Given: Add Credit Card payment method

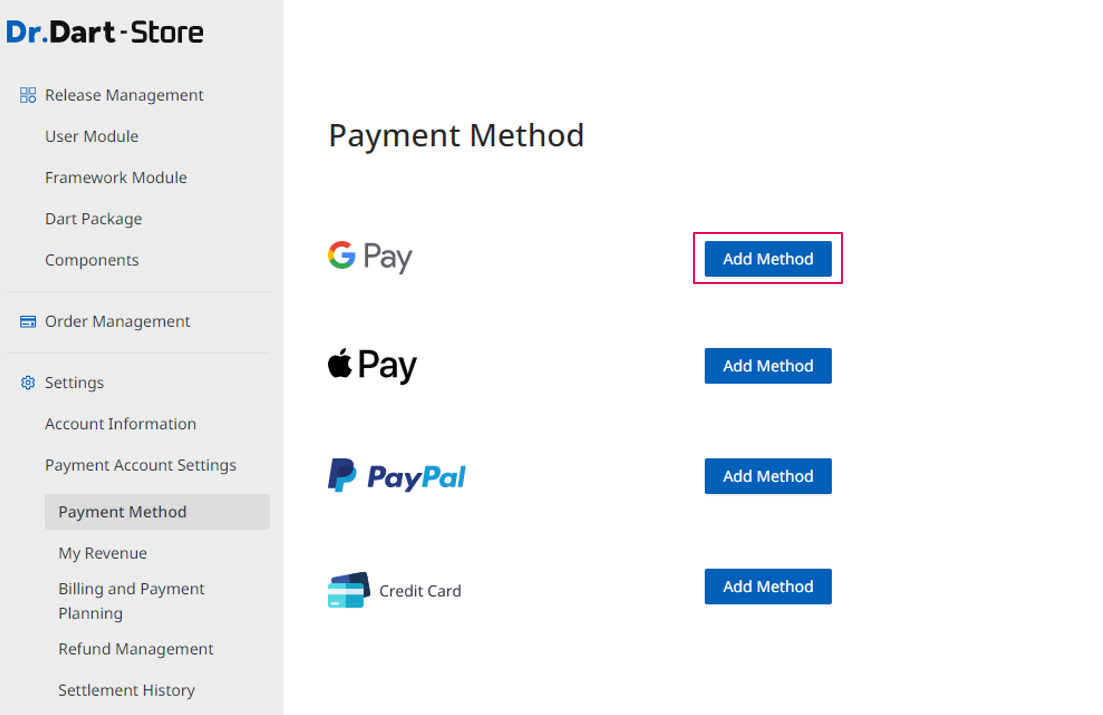Looking at the screenshot, I should [768, 587].
